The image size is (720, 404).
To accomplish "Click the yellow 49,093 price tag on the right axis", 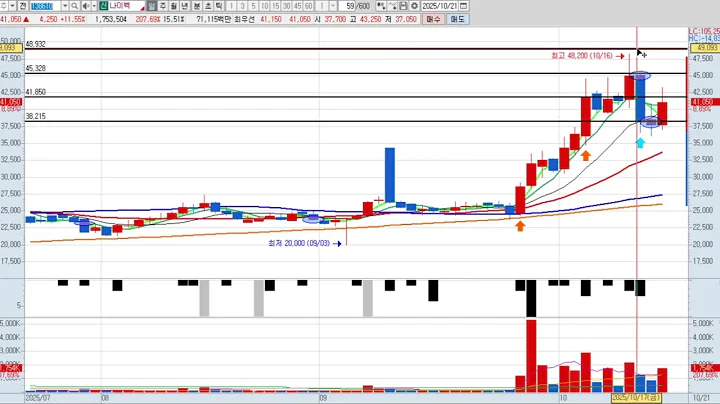I will (705, 48).
